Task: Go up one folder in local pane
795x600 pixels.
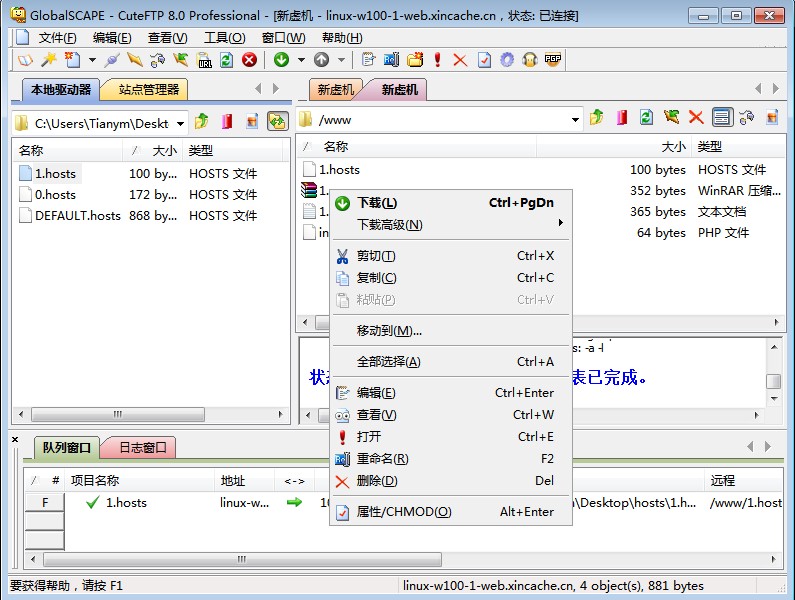Action: coord(202,121)
